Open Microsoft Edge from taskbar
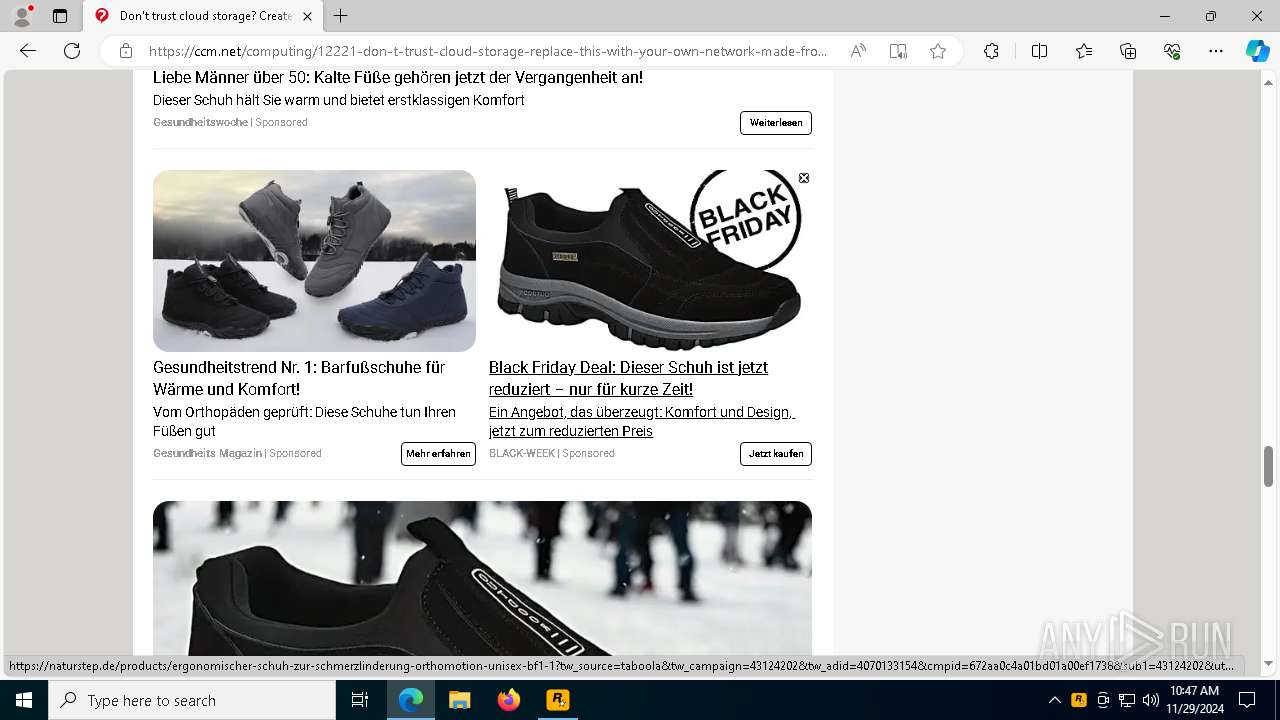The width and height of the screenshot is (1280, 720). click(411, 700)
